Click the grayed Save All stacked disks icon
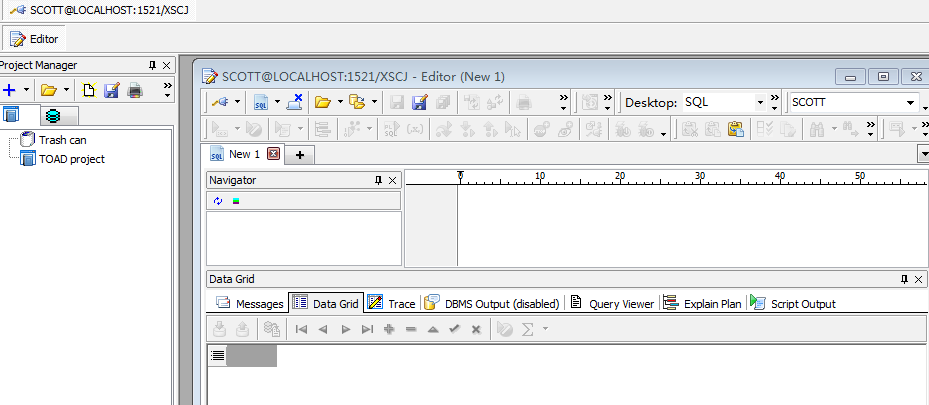Viewport: 929px width, 405px height. tap(443, 102)
